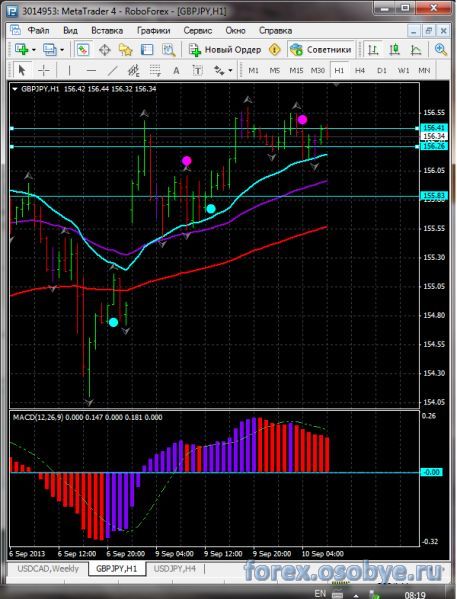This screenshot has width=457, height=599.
Task: Switch chart to candlesticks display
Action: point(394,50)
